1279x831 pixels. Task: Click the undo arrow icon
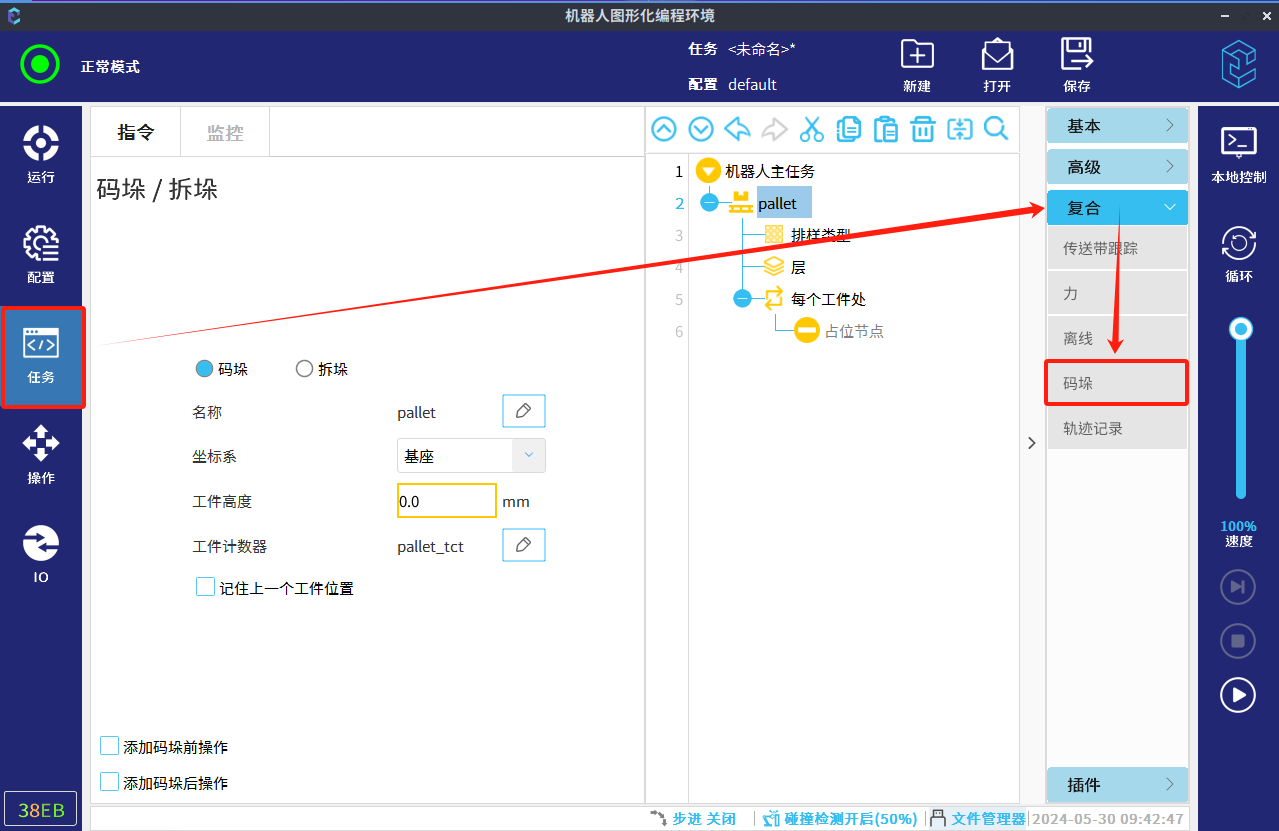(737, 129)
